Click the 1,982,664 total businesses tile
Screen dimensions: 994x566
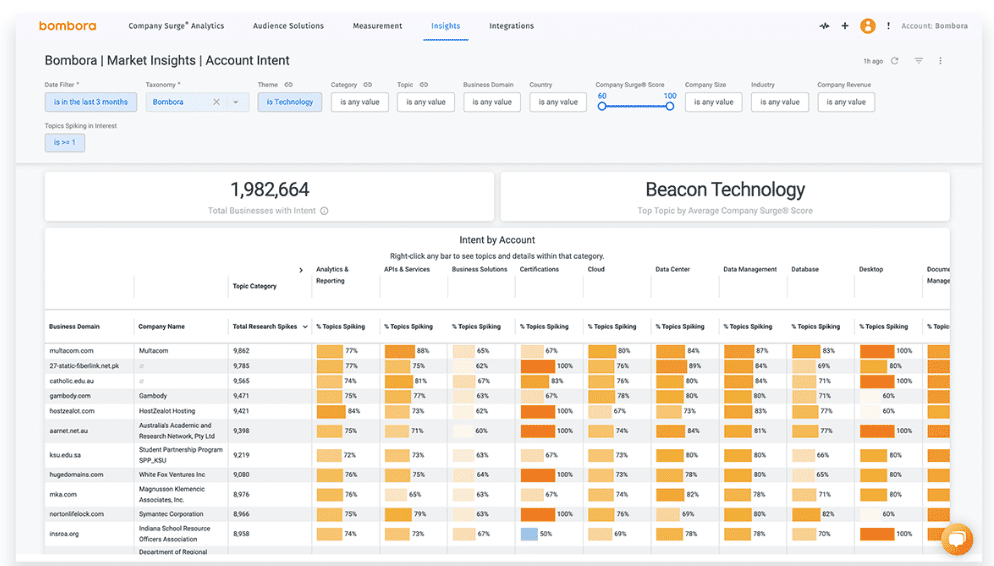coord(269,196)
